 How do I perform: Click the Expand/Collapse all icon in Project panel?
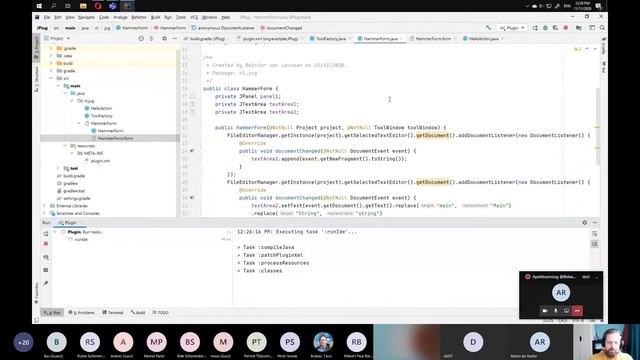point(151,38)
